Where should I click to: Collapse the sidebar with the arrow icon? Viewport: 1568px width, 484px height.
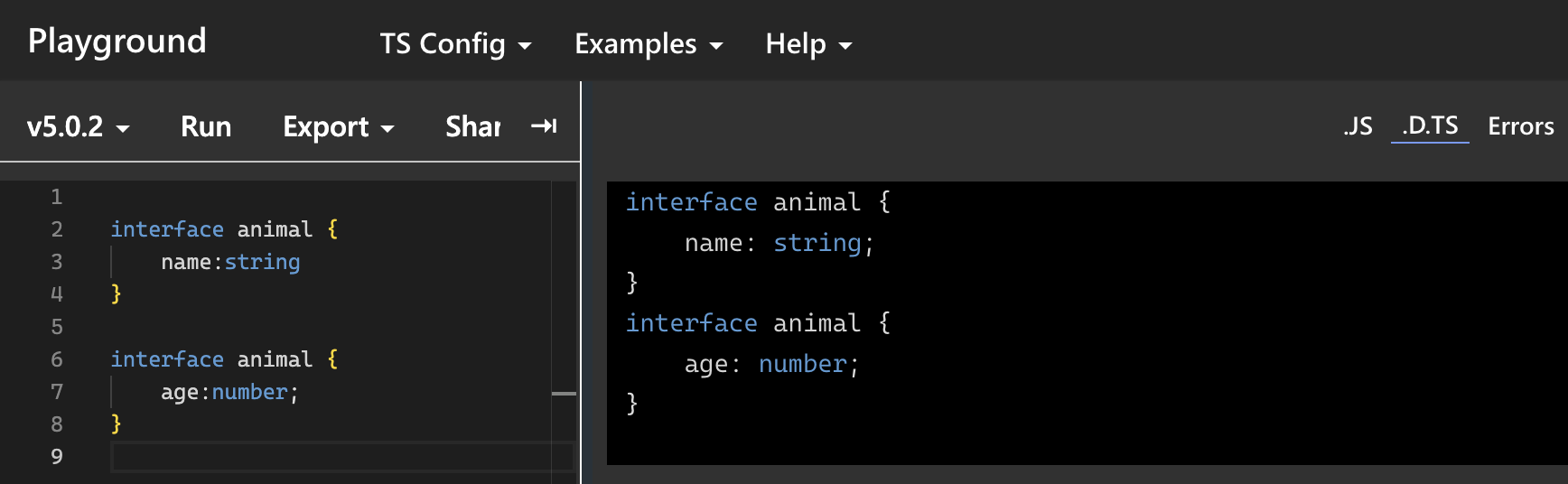click(544, 126)
